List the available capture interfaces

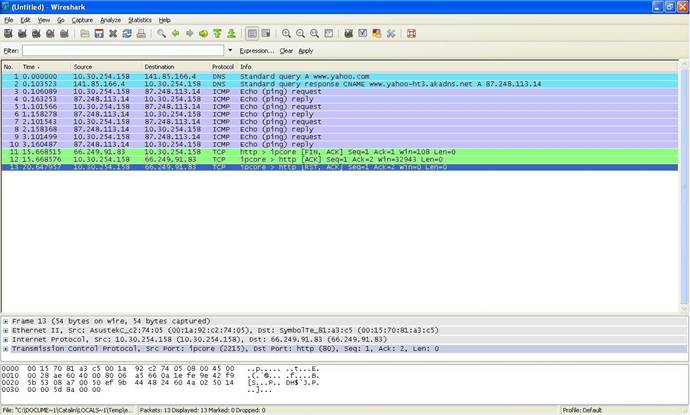coord(8,33)
